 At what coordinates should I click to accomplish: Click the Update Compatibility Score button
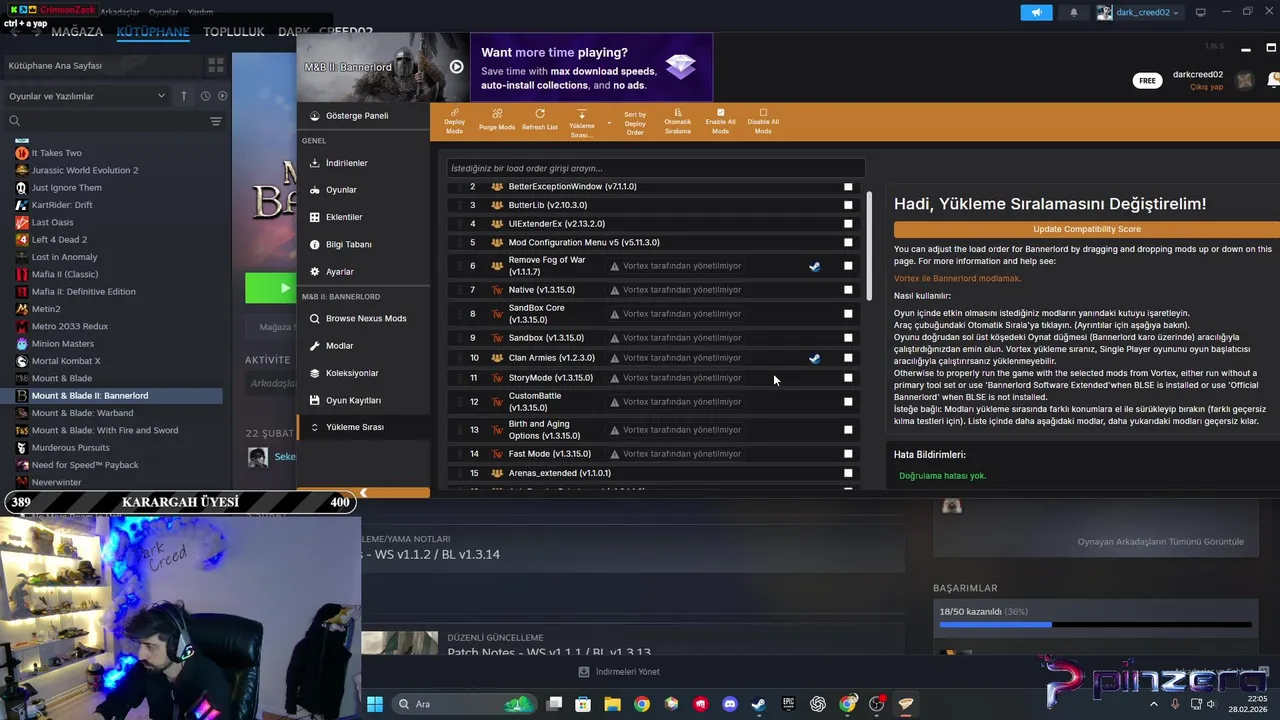pos(1086,229)
